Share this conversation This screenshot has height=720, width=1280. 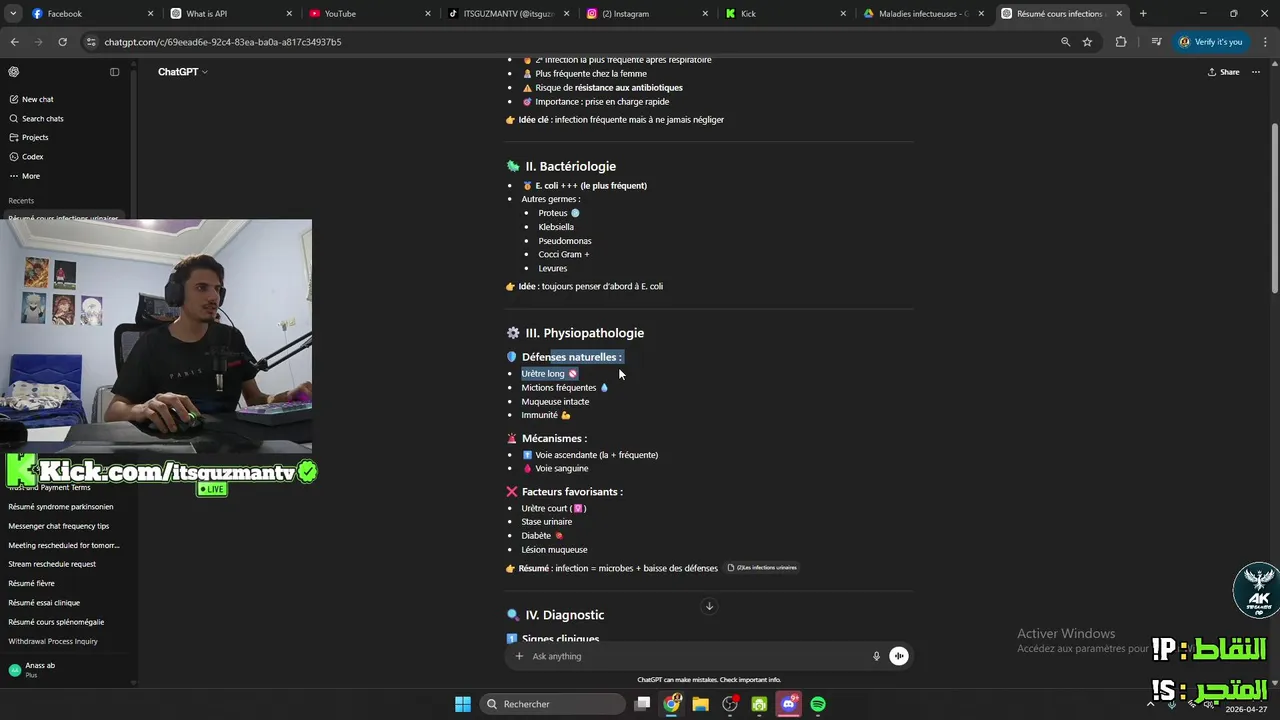pos(1223,72)
